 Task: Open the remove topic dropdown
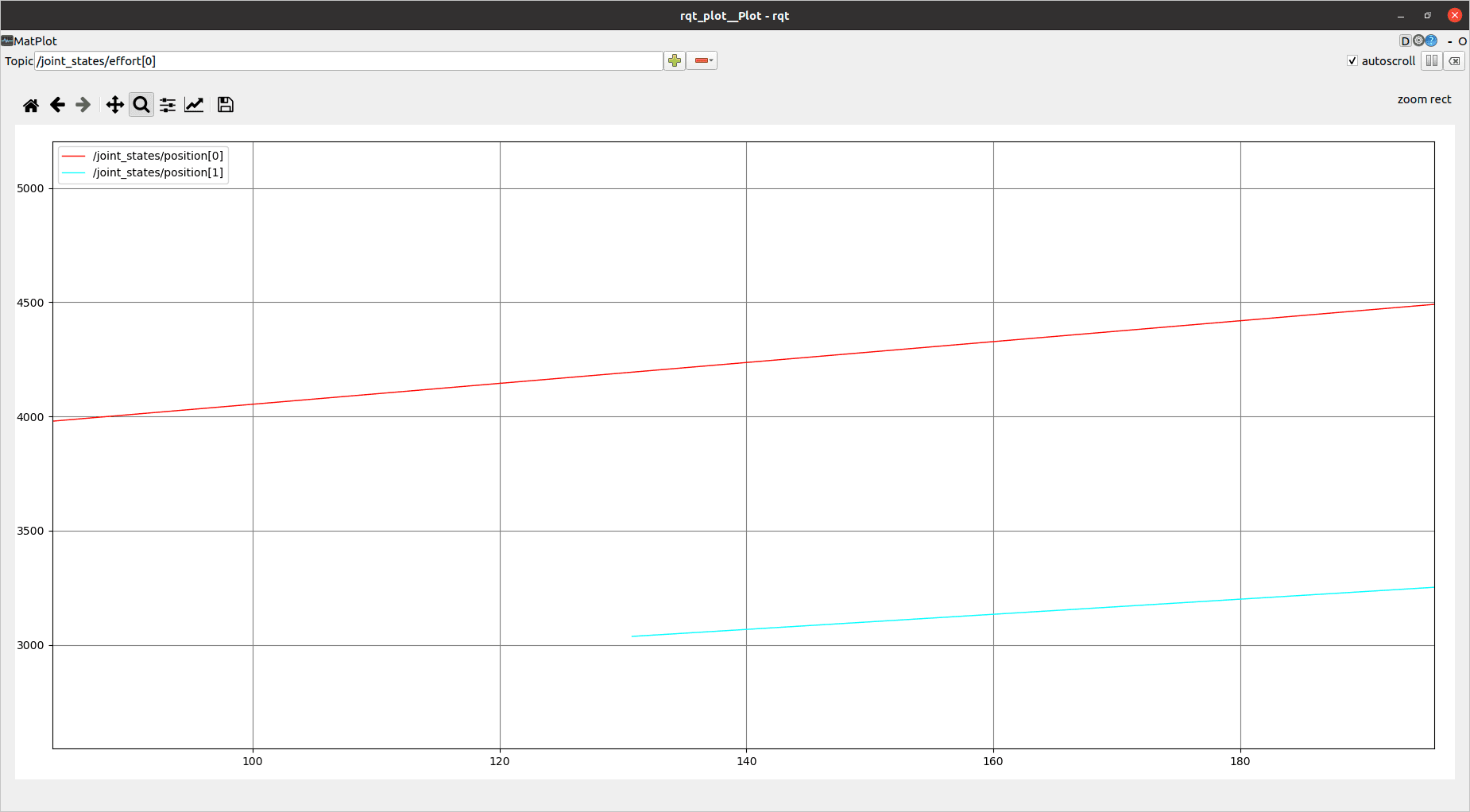(x=702, y=61)
